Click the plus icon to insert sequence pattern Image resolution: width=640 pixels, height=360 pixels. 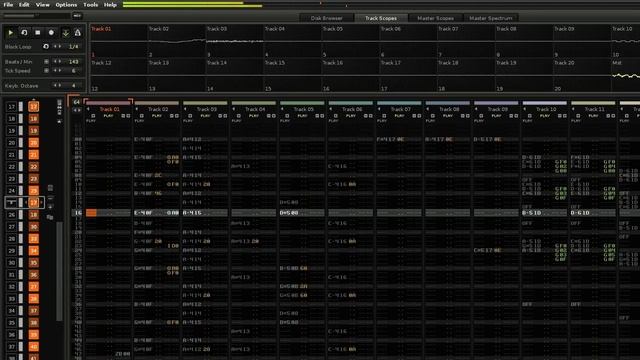coord(50,207)
